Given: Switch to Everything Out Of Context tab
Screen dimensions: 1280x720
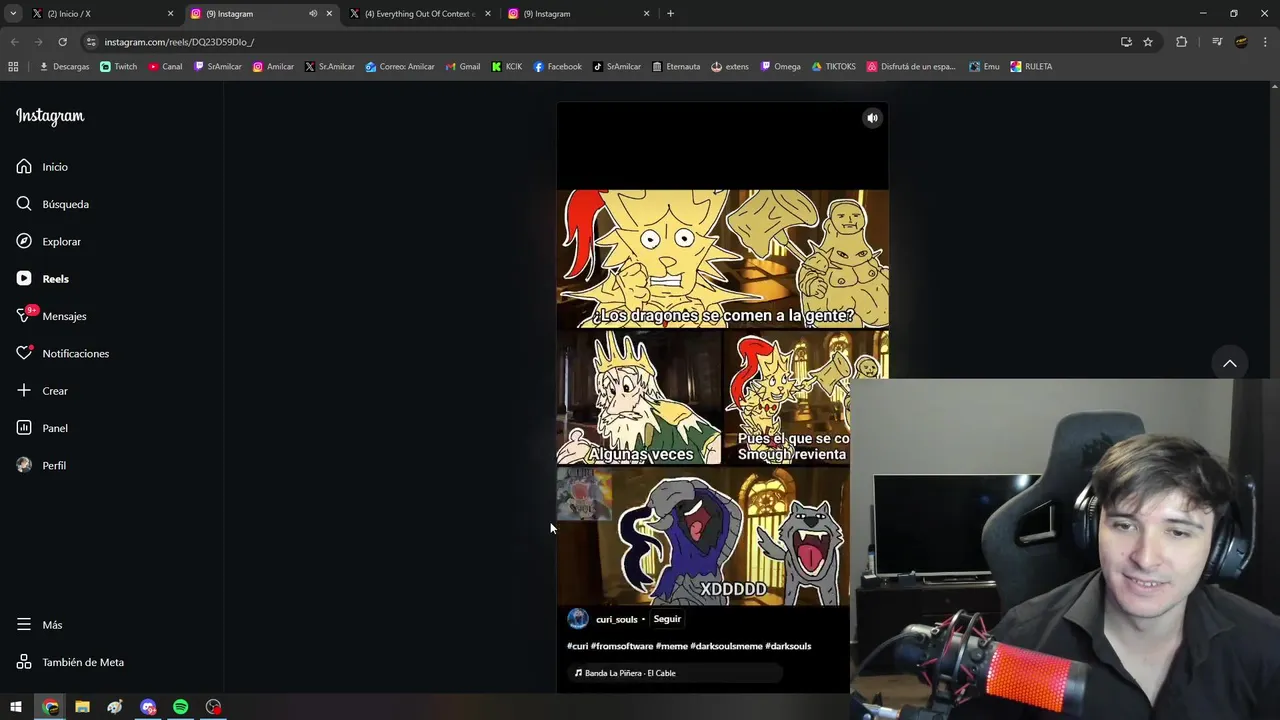Looking at the screenshot, I should tap(420, 14).
